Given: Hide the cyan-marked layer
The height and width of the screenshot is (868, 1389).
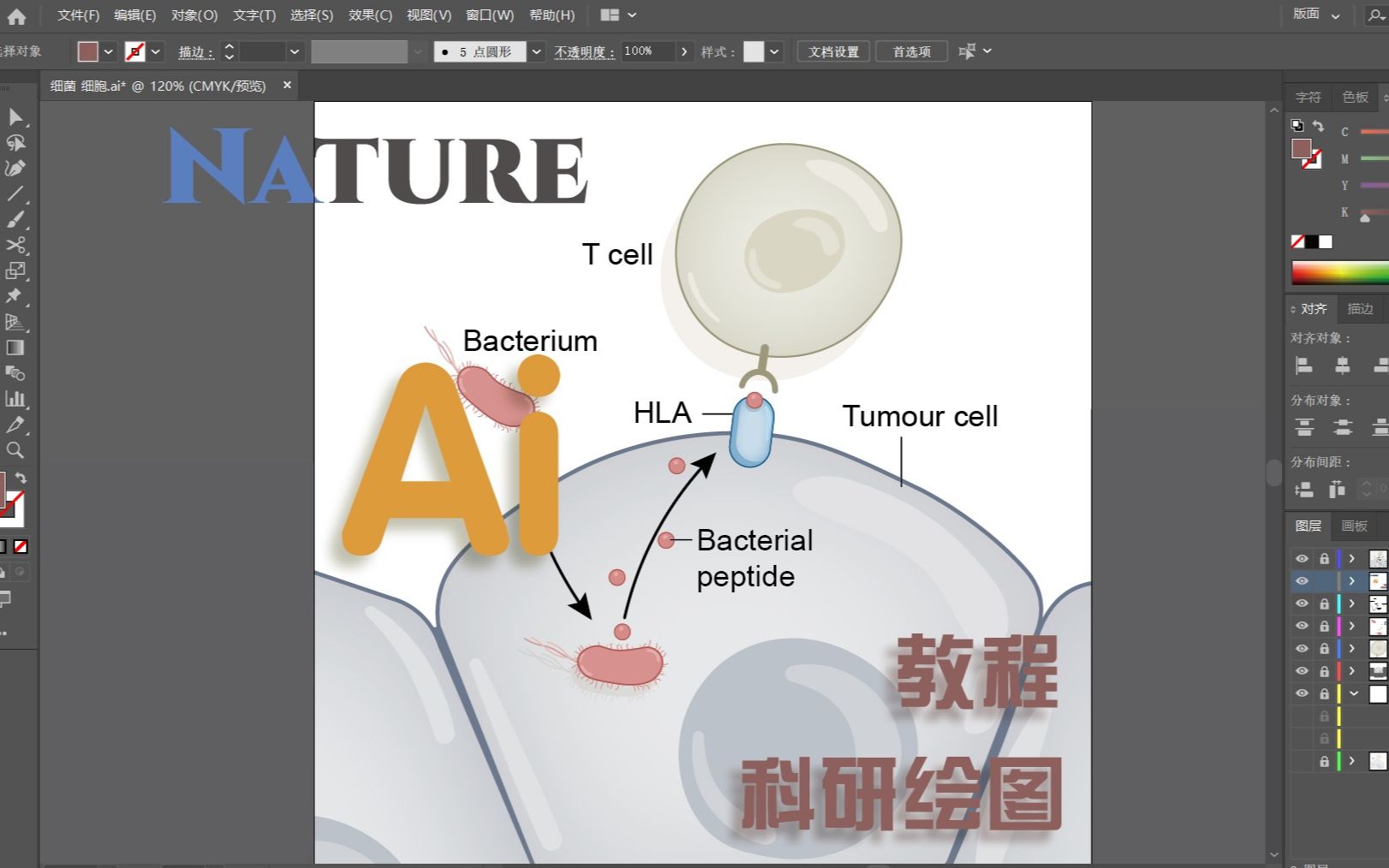Looking at the screenshot, I should pos(1302,603).
